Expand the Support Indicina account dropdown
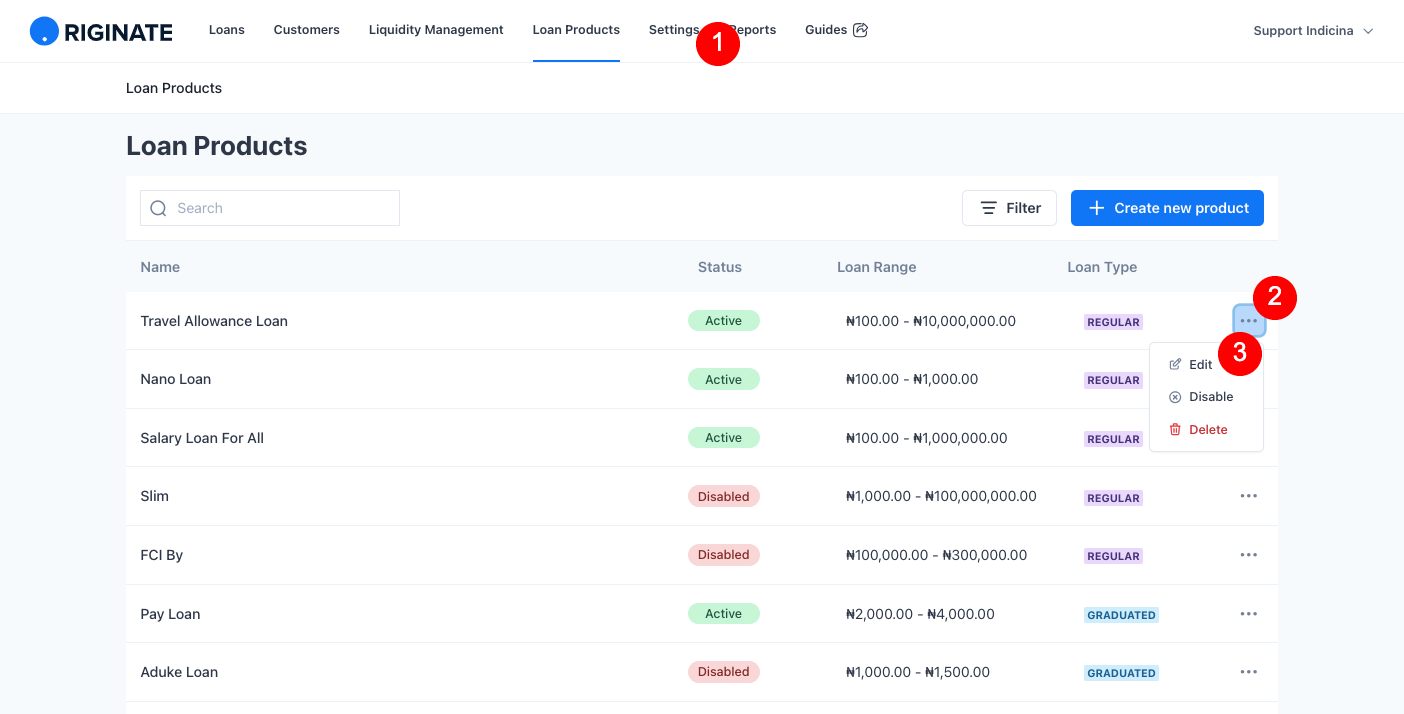The height and width of the screenshot is (714, 1404). (x=1313, y=31)
